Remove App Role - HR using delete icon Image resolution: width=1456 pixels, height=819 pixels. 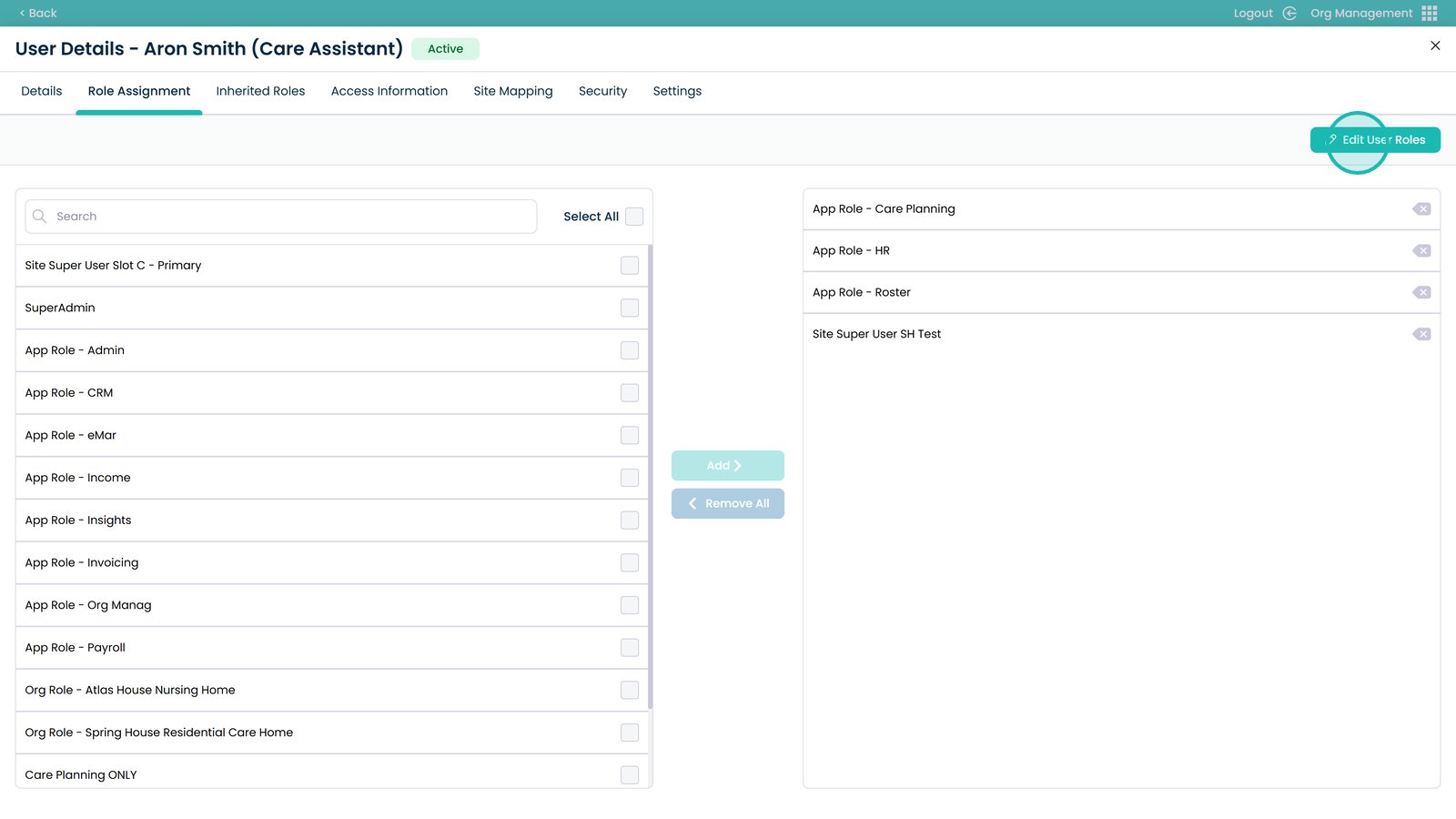[1421, 251]
